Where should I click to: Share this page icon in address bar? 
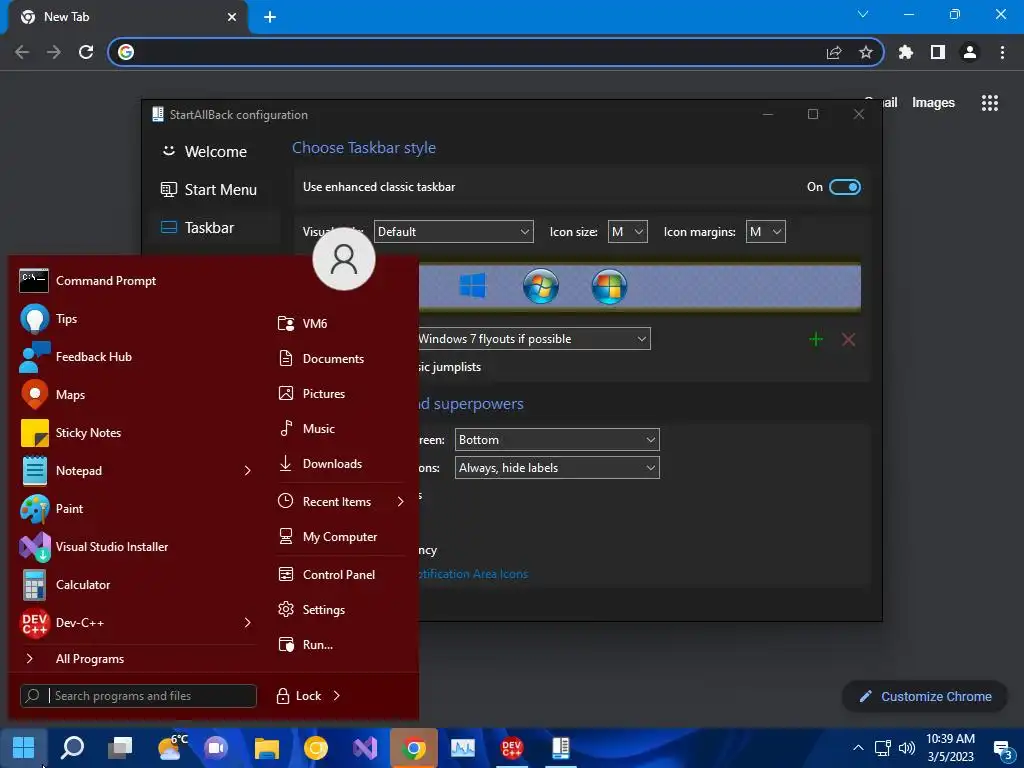834,52
